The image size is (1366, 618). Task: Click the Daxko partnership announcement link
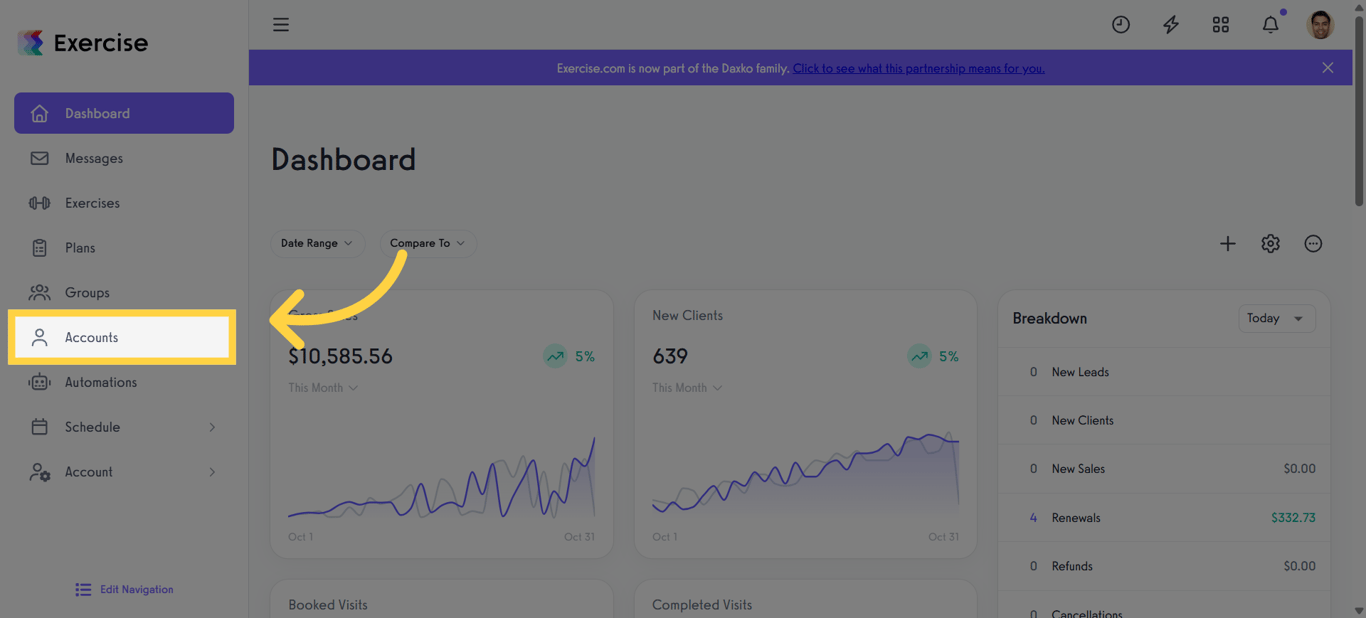coord(918,68)
